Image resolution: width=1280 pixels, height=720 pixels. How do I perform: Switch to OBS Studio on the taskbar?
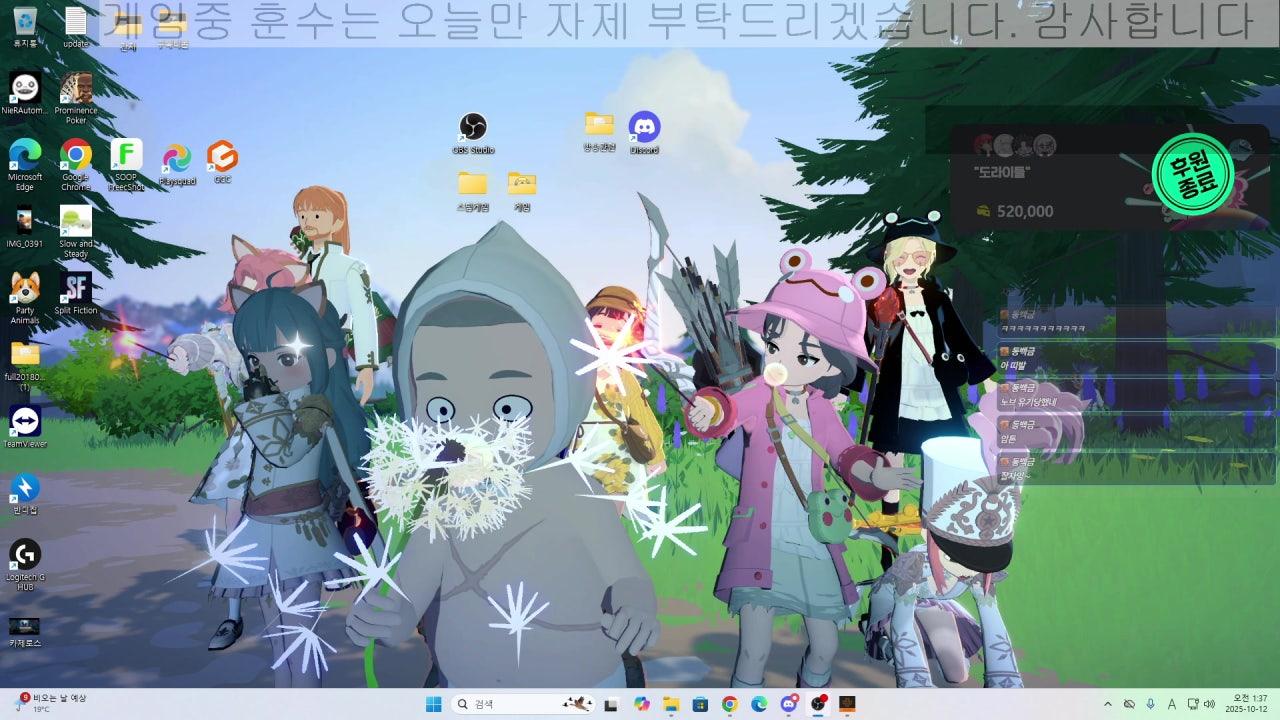818,704
